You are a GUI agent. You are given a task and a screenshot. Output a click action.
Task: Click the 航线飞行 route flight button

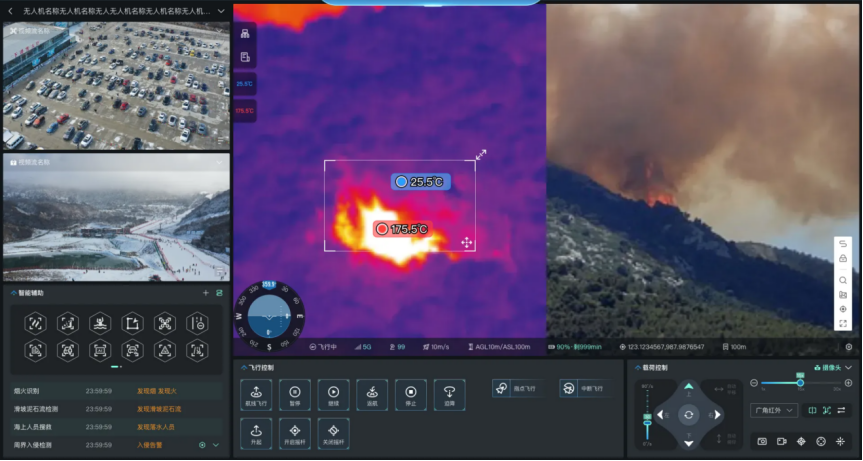coord(256,394)
